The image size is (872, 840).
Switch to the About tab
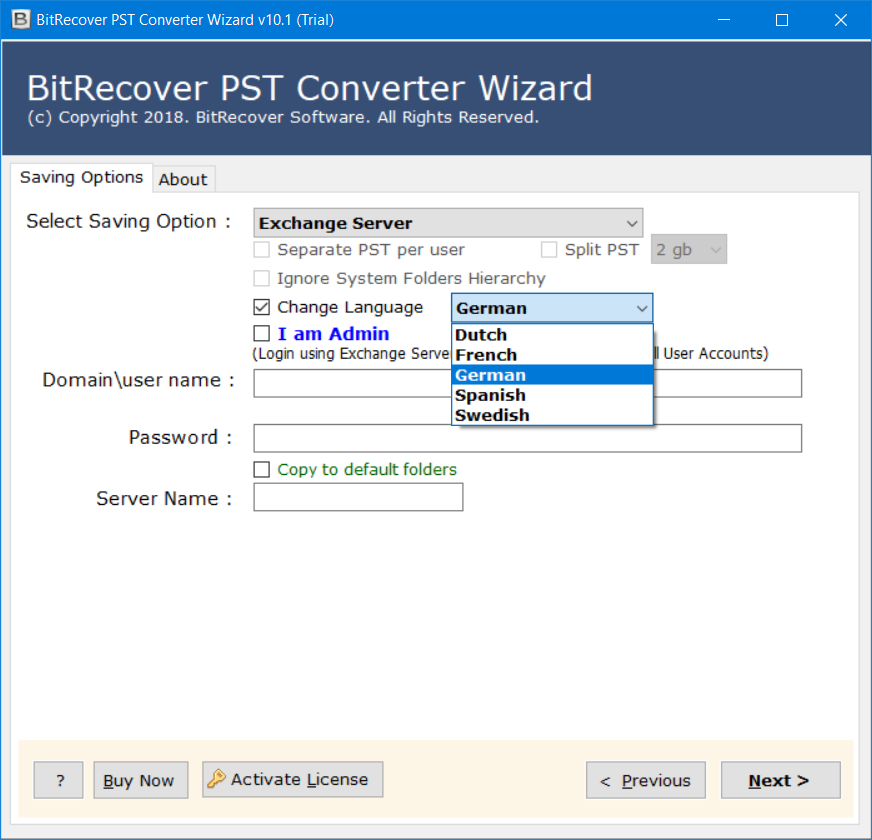[x=183, y=179]
